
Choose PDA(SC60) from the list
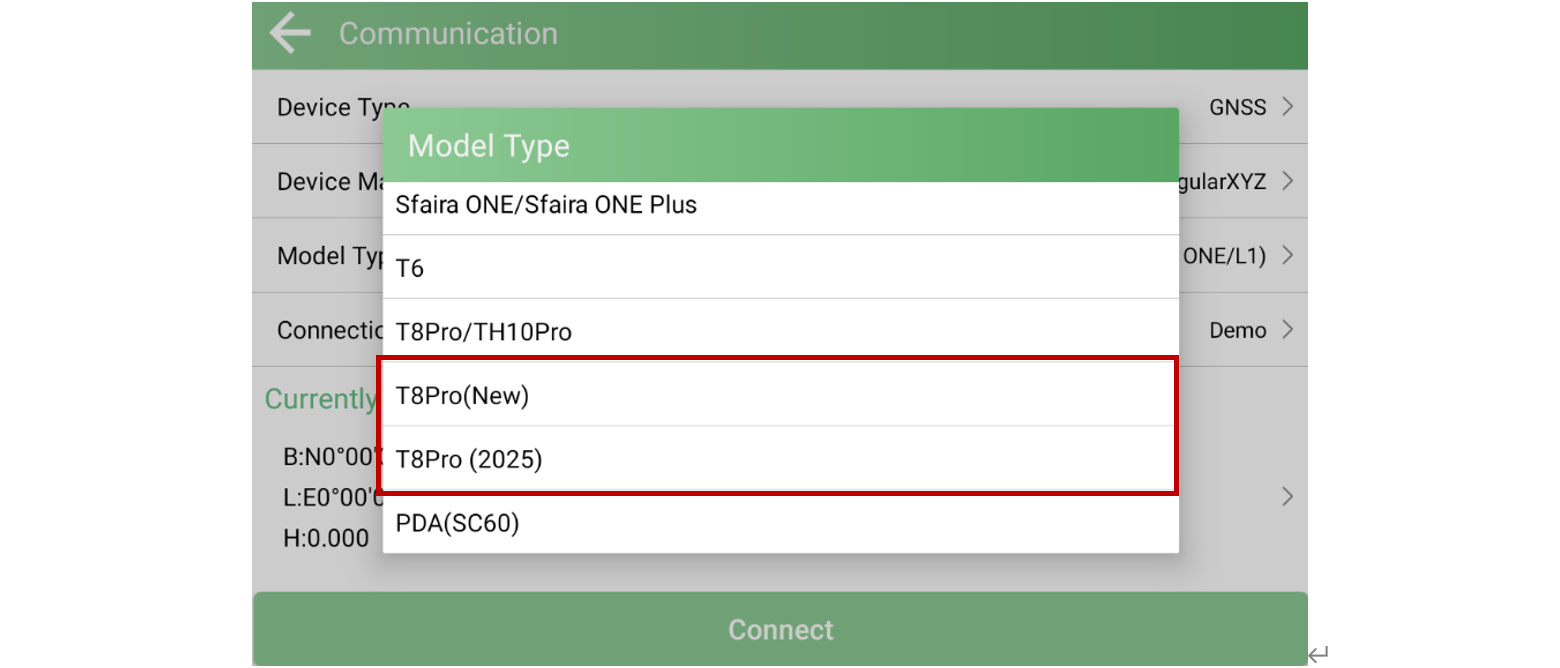pos(458,523)
